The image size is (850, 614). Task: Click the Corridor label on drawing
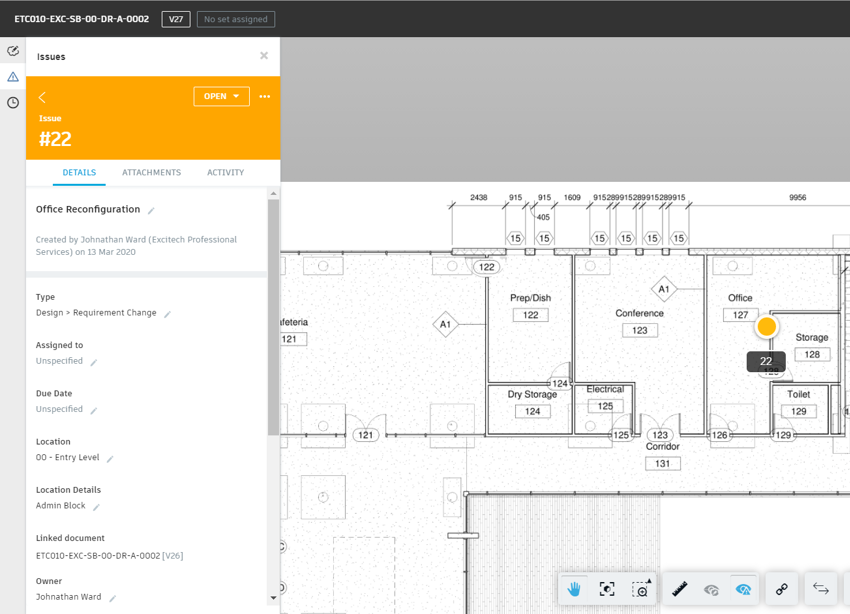pyautogui.click(x=662, y=447)
